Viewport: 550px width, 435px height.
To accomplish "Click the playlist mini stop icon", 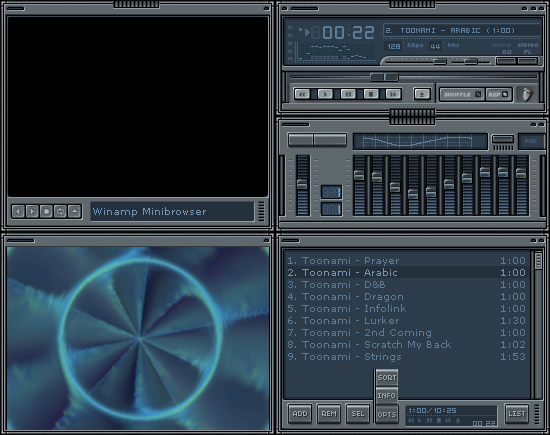I will (439, 420).
